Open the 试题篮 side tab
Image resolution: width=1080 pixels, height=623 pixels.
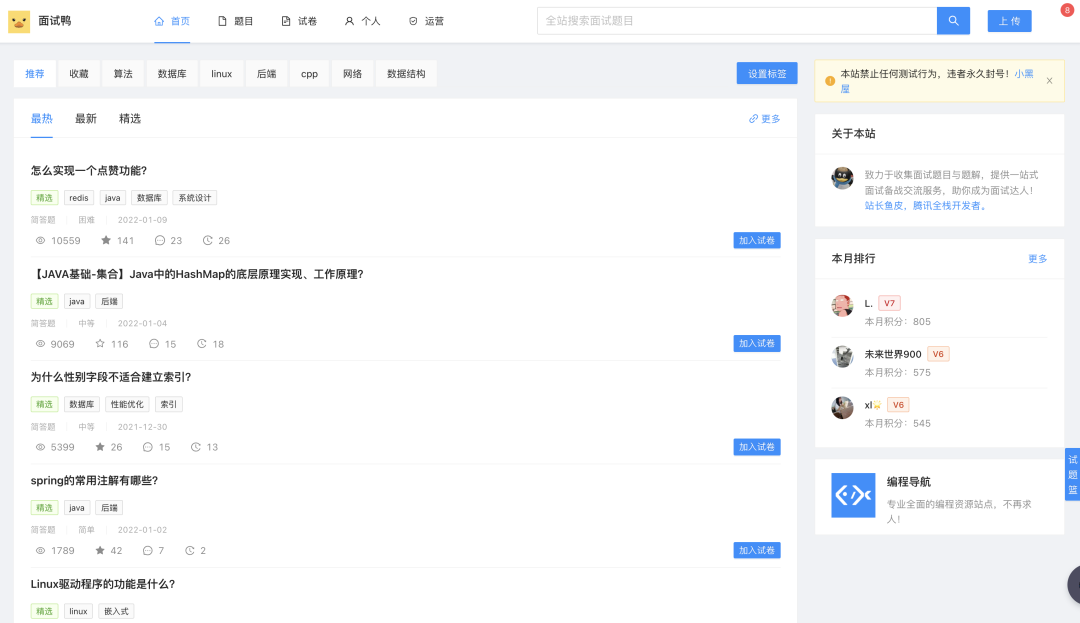click(x=1072, y=474)
